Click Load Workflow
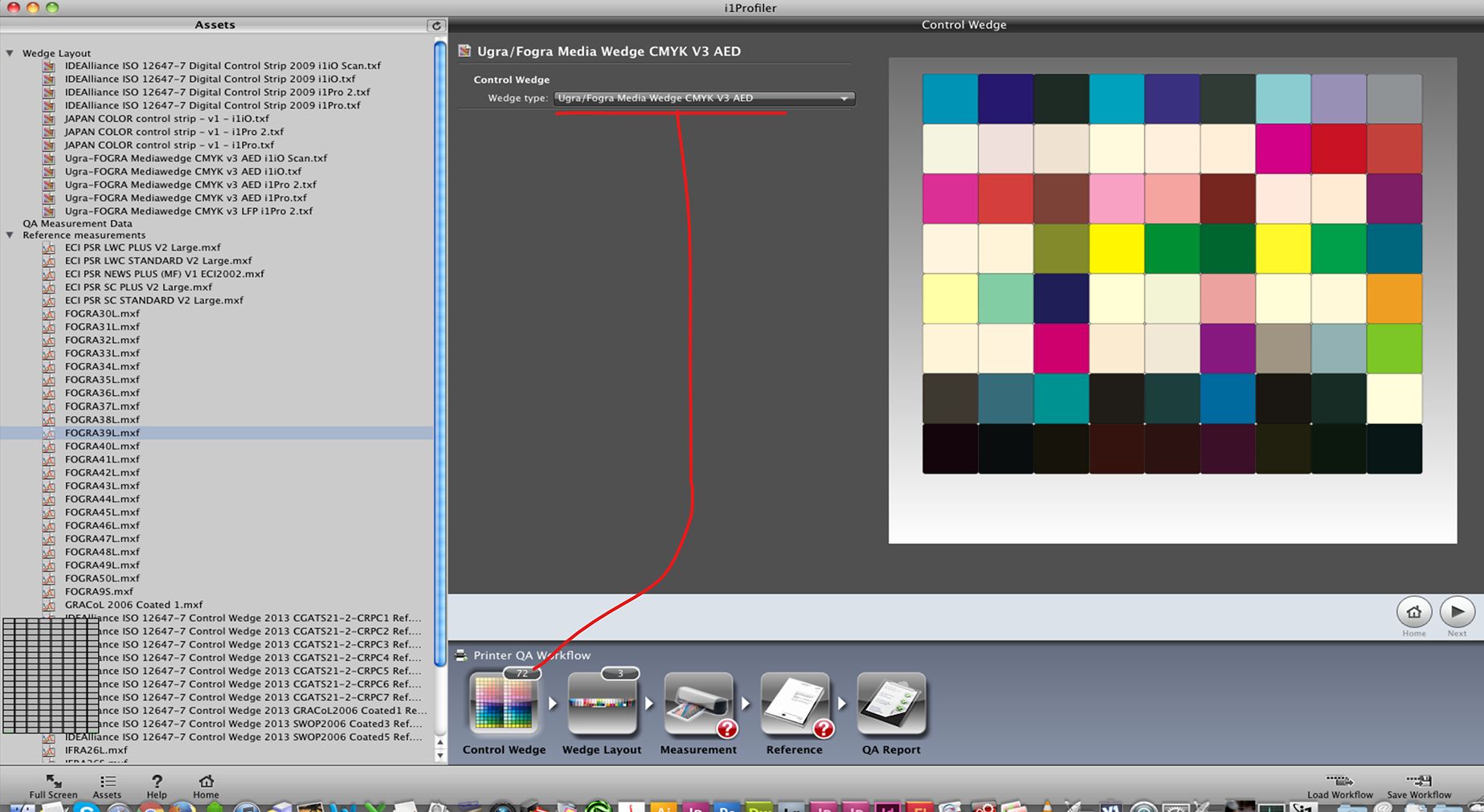This screenshot has height=812, width=1484. [1339, 785]
